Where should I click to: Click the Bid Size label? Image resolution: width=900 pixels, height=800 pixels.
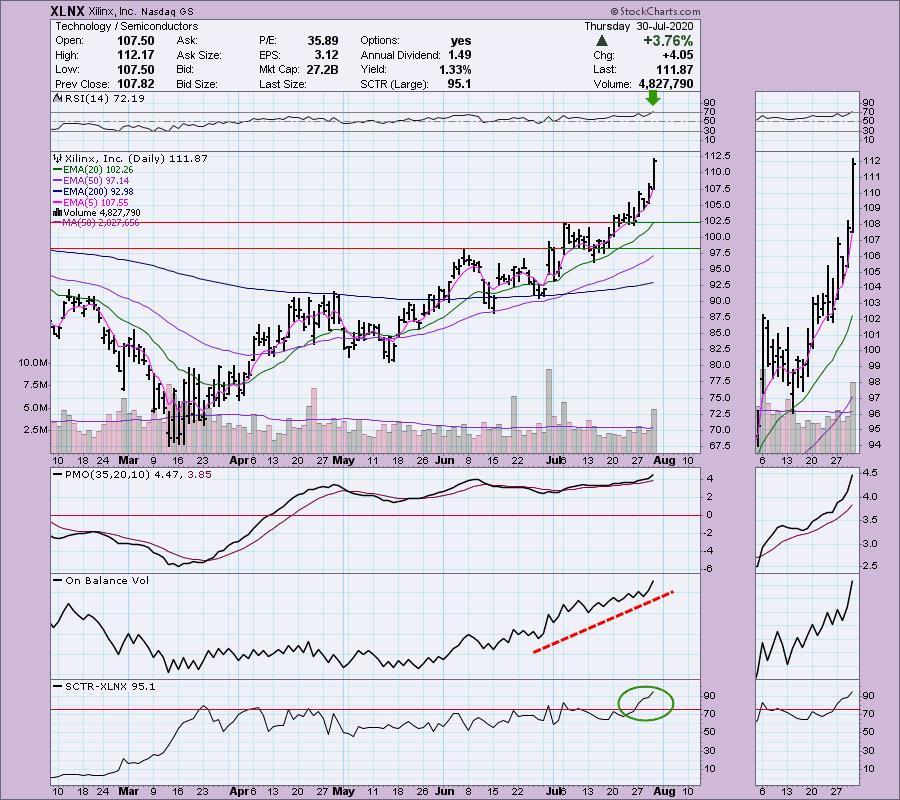click(197, 84)
